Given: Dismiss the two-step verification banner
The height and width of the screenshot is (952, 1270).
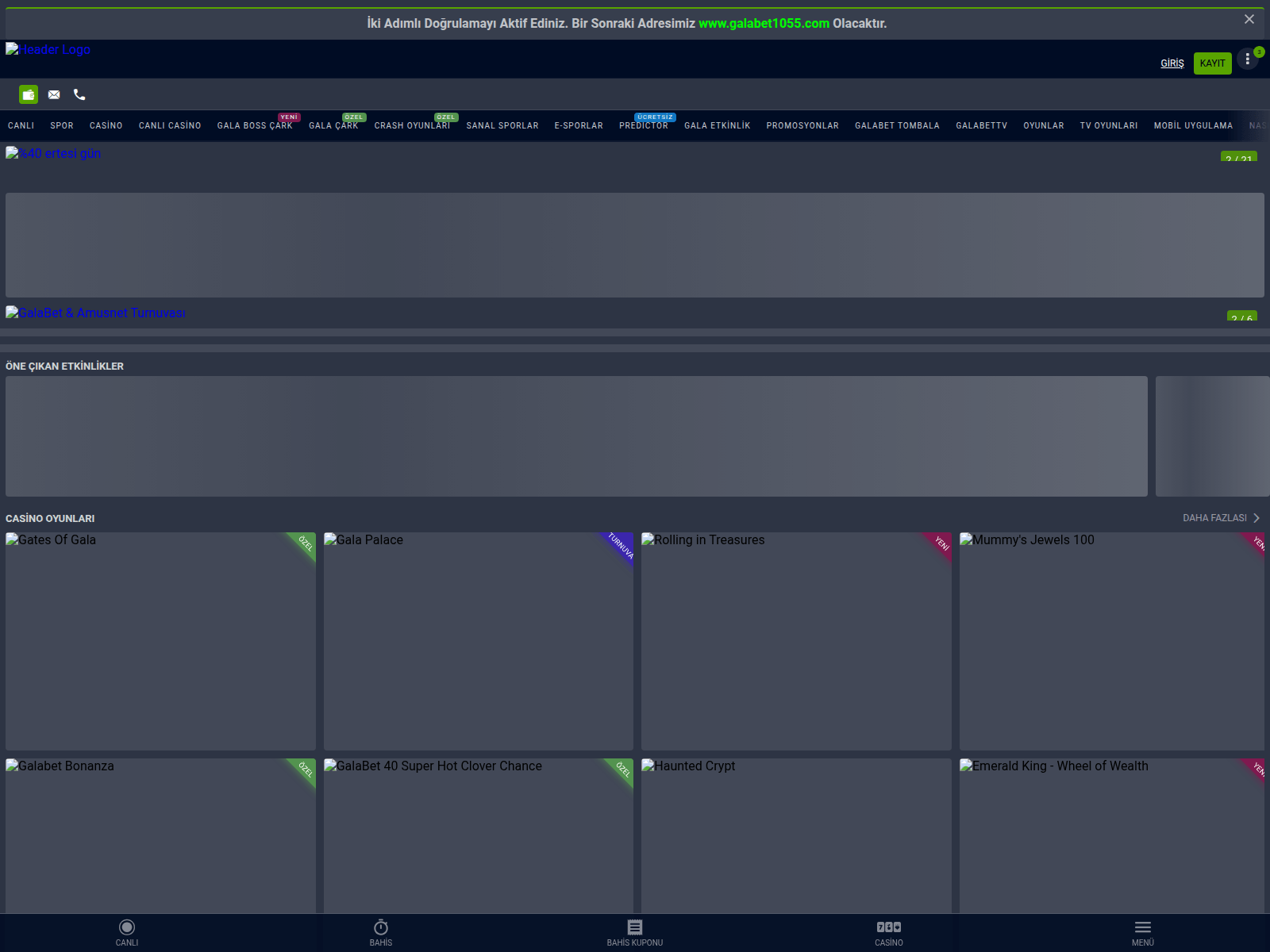Looking at the screenshot, I should tap(1251, 19).
